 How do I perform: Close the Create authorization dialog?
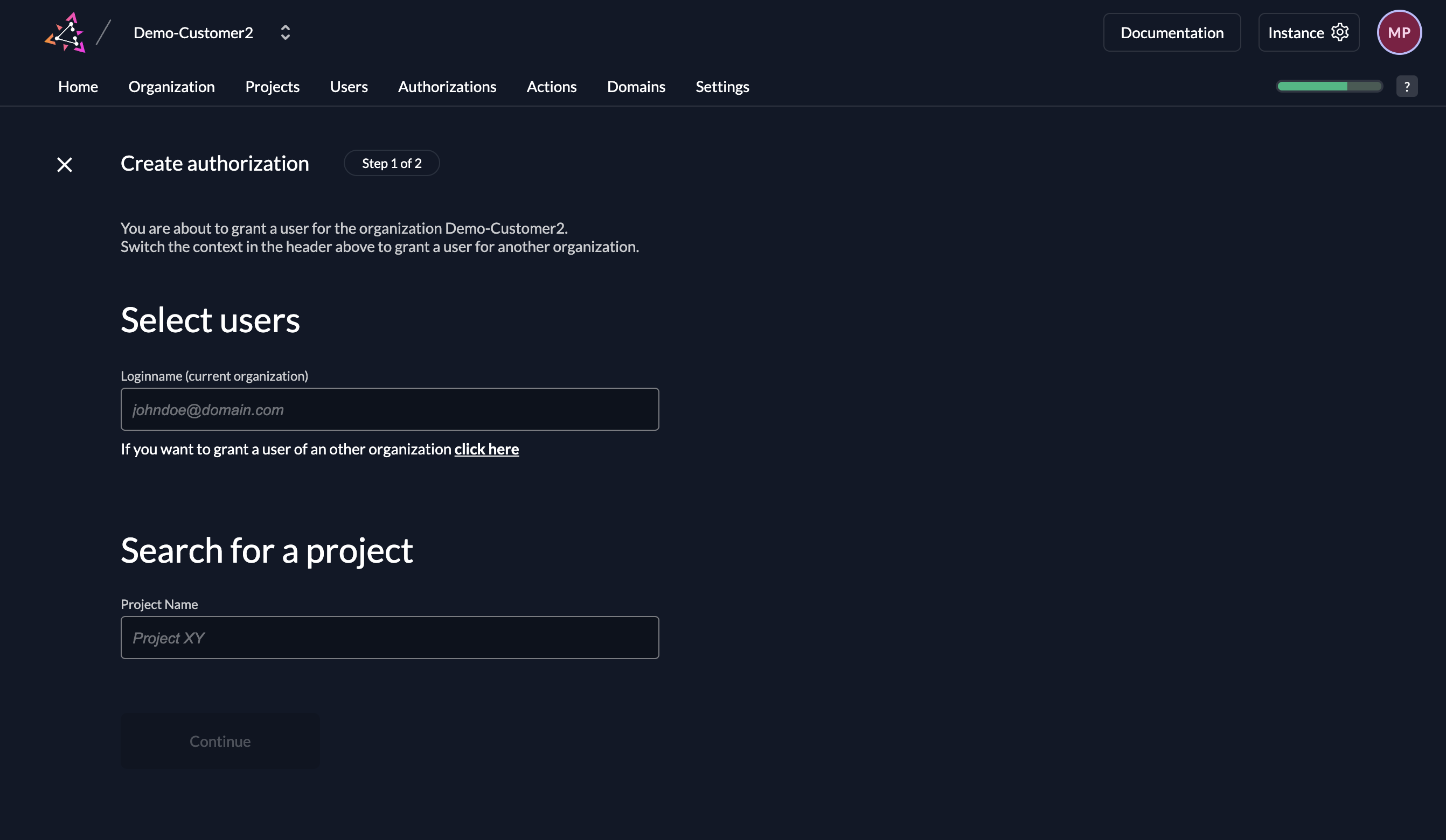pyautogui.click(x=65, y=165)
